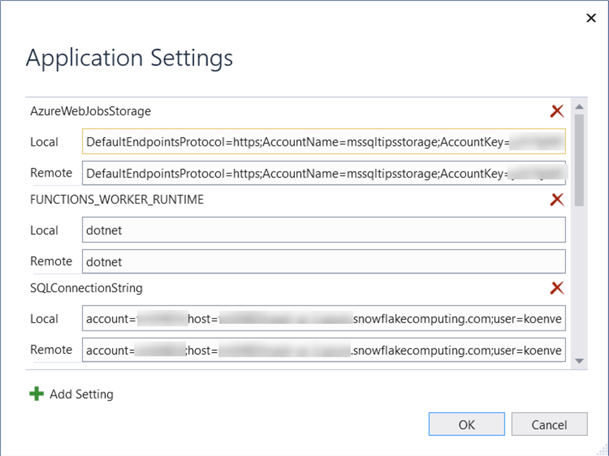
Task: Click the SQLConnectionString setting name label
Action: click(x=86, y=288)
